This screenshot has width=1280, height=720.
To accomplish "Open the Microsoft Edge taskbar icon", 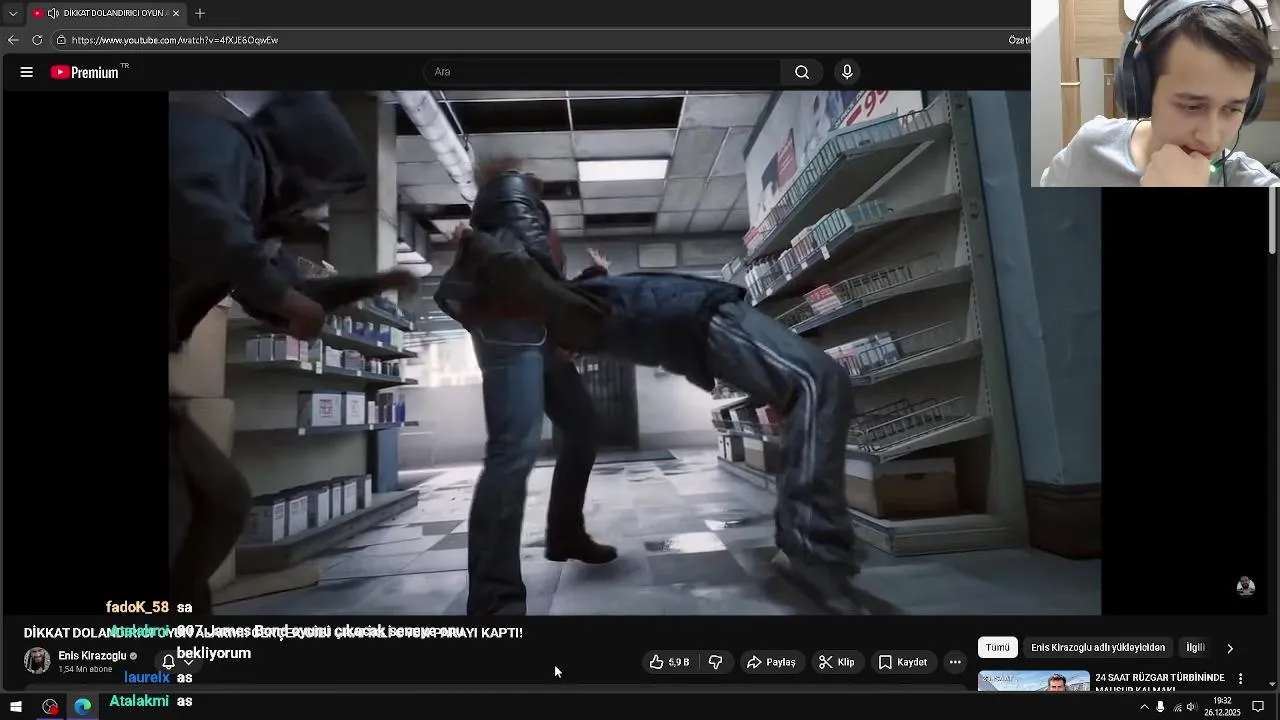I will tap(83, 707).
